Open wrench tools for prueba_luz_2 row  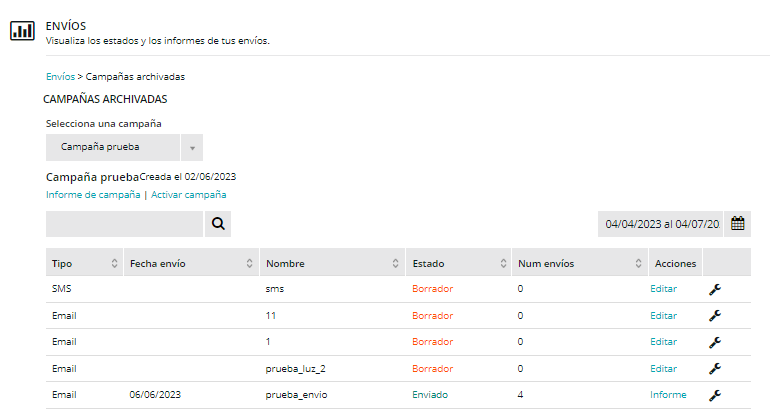coord(715,369)
